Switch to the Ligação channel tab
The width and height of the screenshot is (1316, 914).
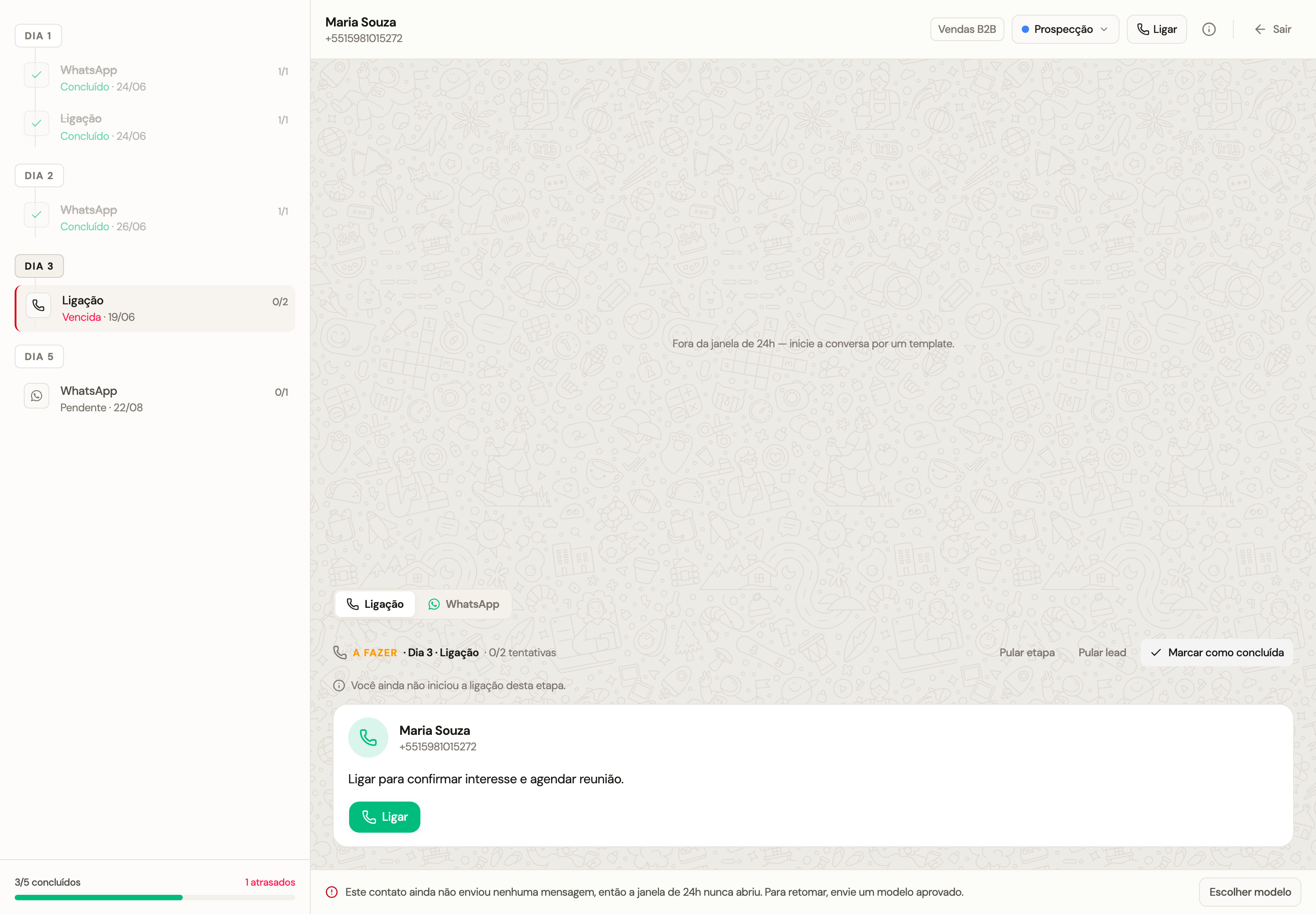375,604
